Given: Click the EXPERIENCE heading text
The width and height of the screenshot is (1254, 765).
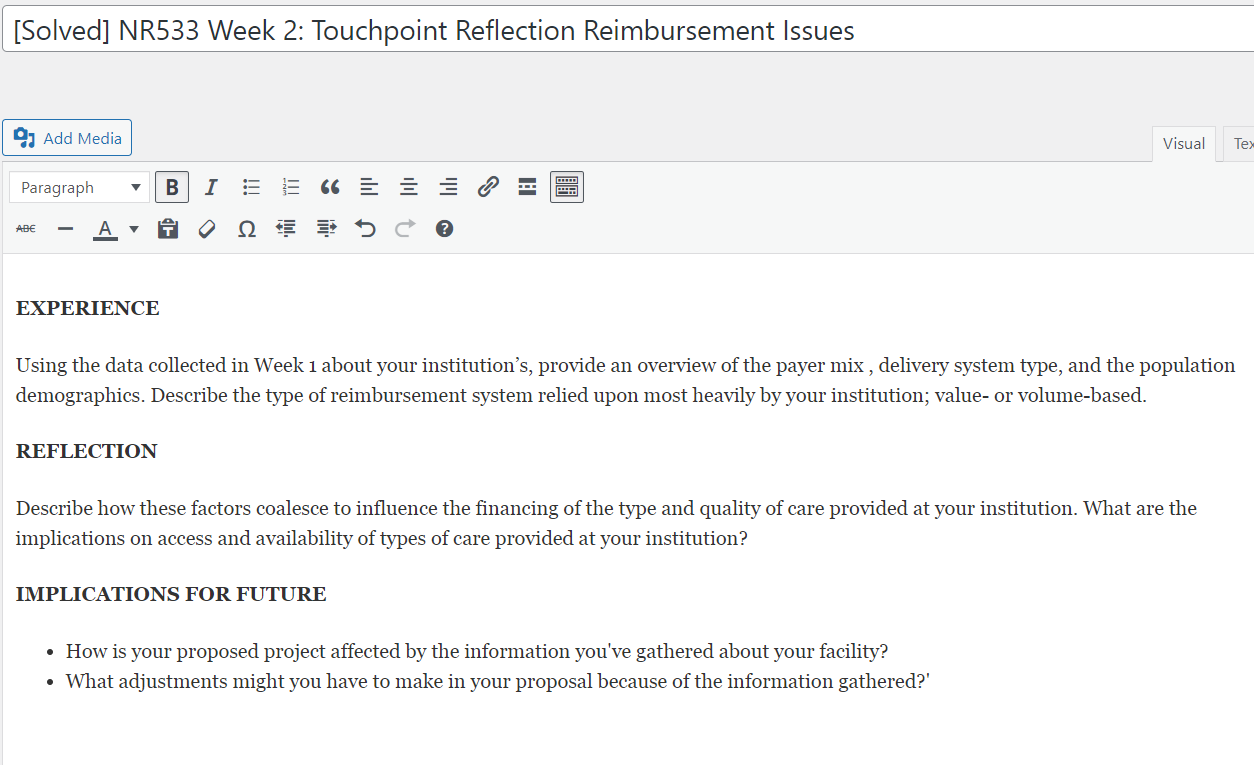Looking at the screenshot, I should 88,308.
